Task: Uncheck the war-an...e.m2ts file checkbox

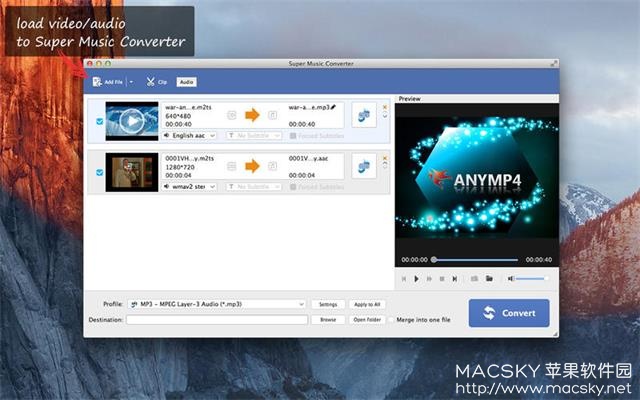Action: coord(100,121)
